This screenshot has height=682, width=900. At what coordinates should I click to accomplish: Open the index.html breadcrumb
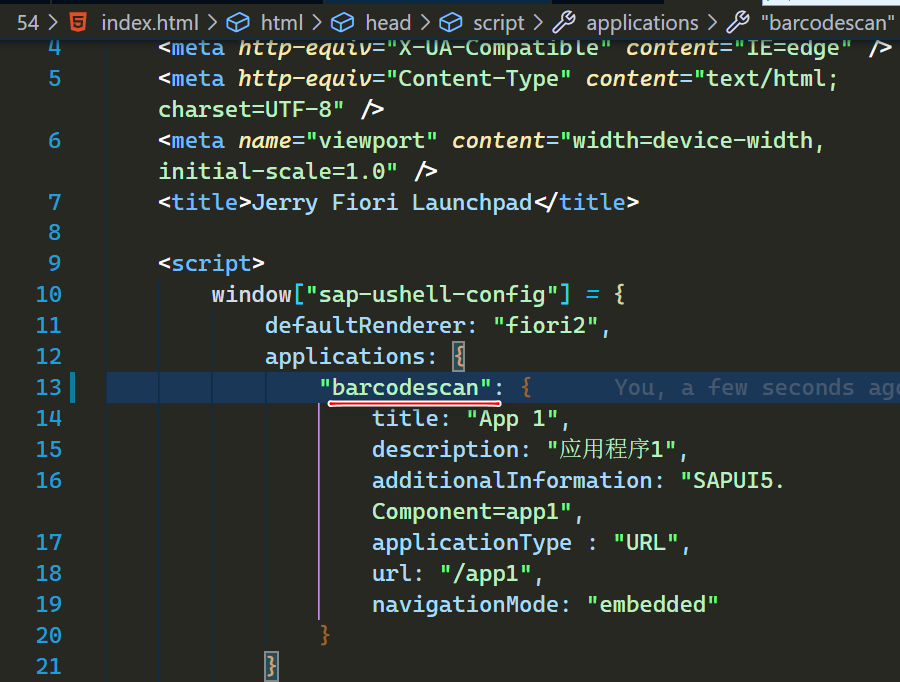click(149, 22)
